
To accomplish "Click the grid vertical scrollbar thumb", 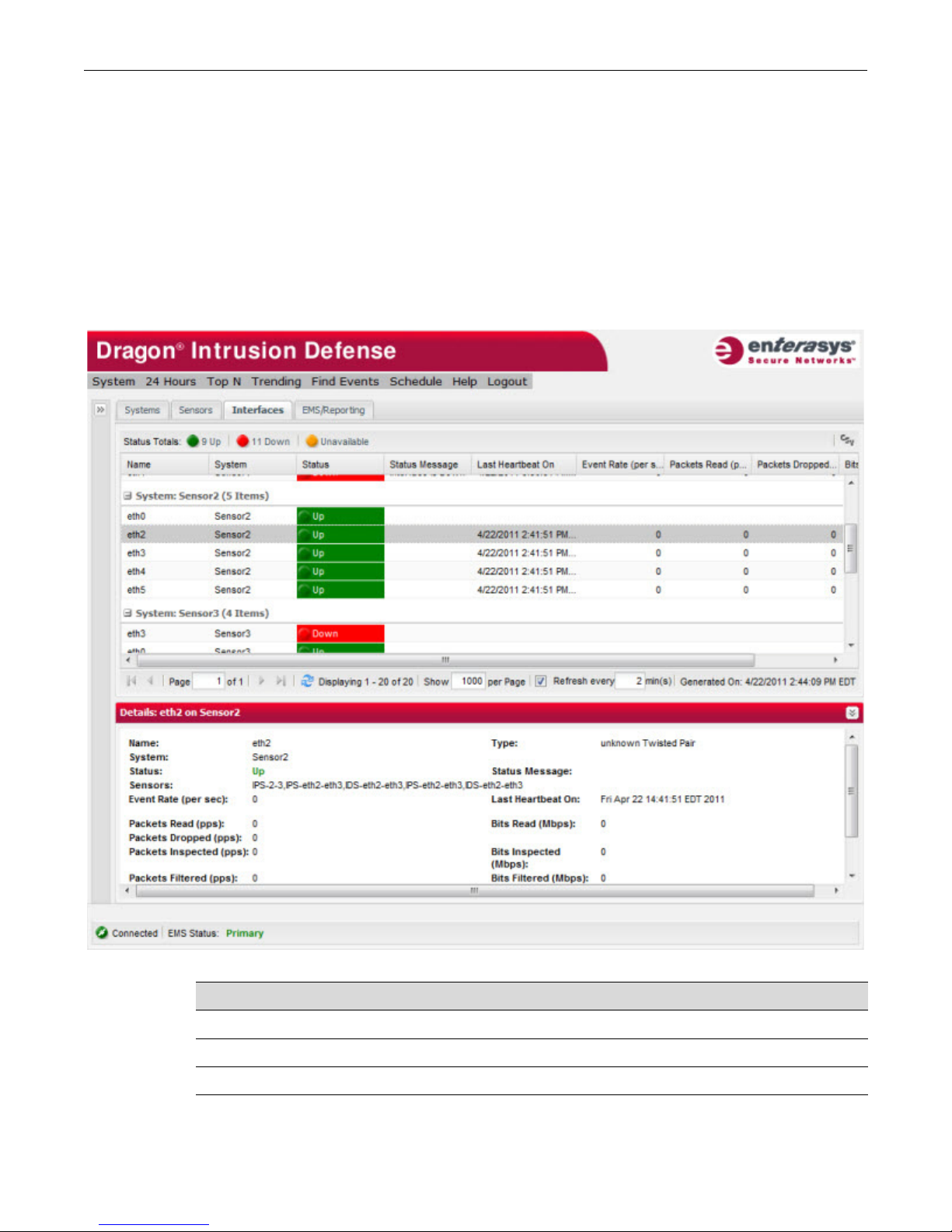I will pos(851,548).
